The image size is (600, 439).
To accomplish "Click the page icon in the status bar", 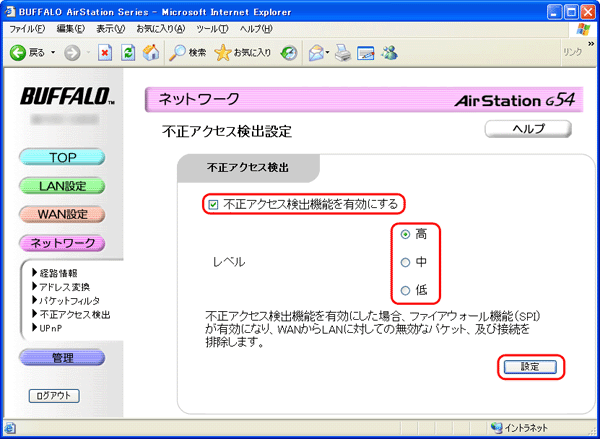I will [9, 428].
